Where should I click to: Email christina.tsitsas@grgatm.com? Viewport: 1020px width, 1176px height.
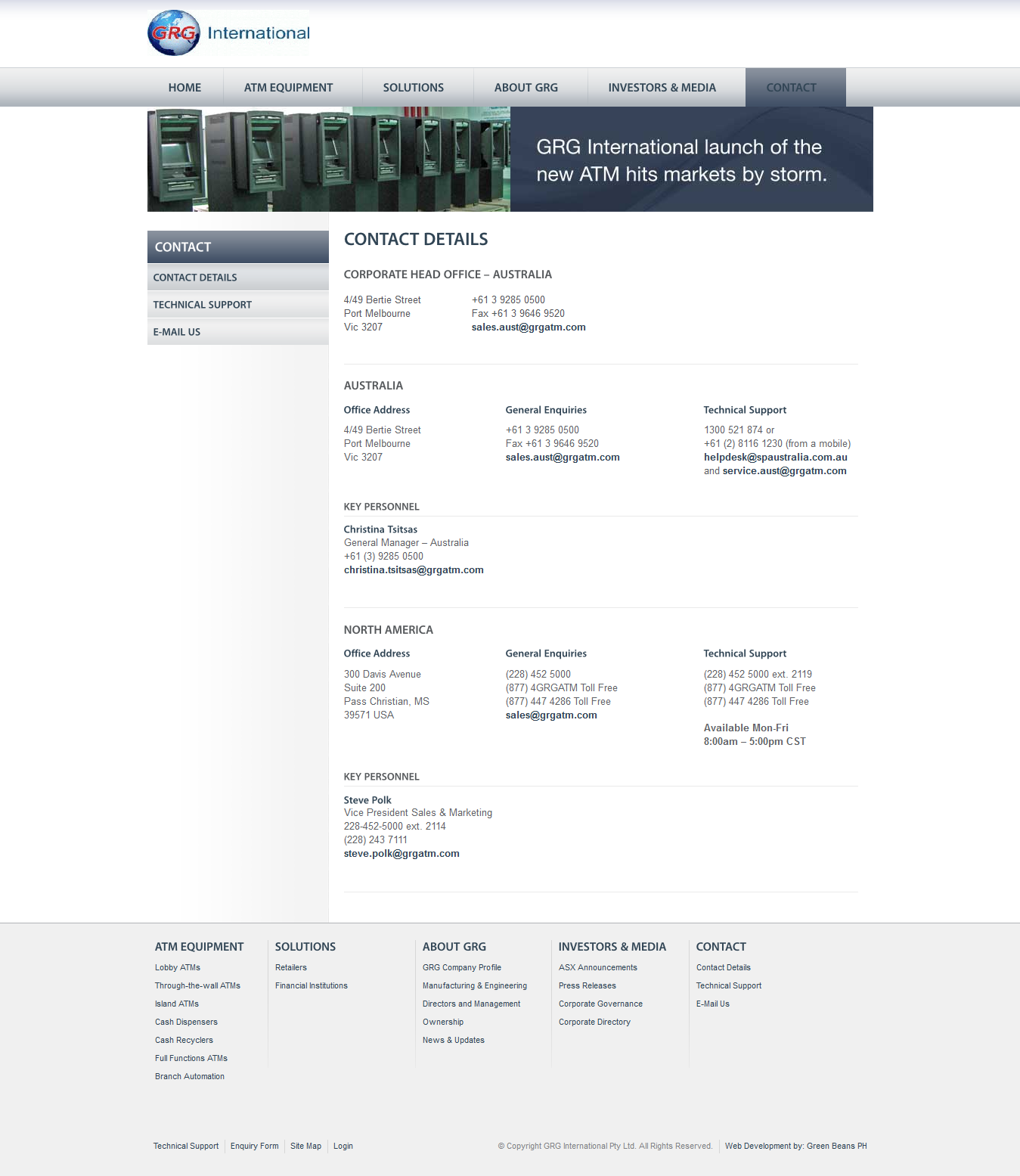coord(414,570)
